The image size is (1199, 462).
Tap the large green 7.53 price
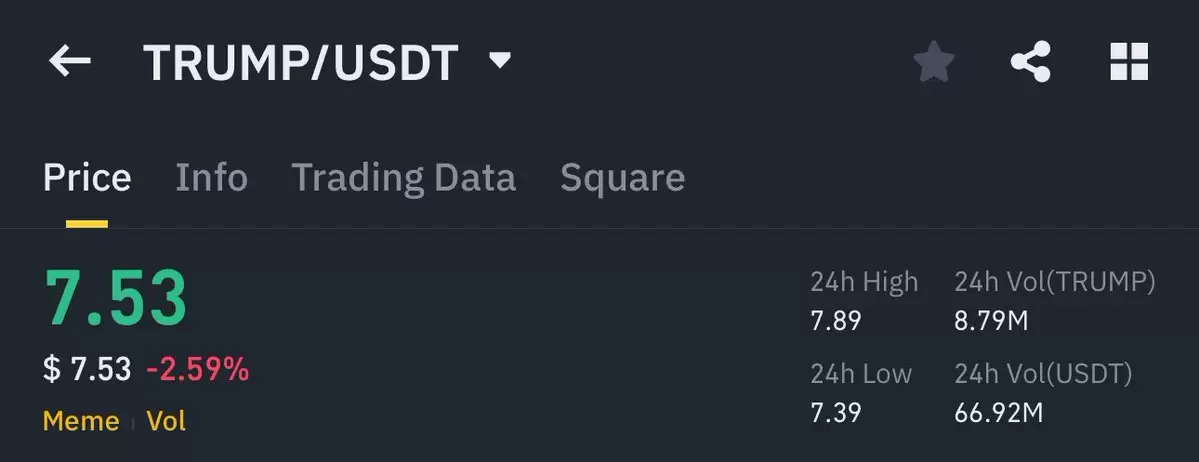116,298
